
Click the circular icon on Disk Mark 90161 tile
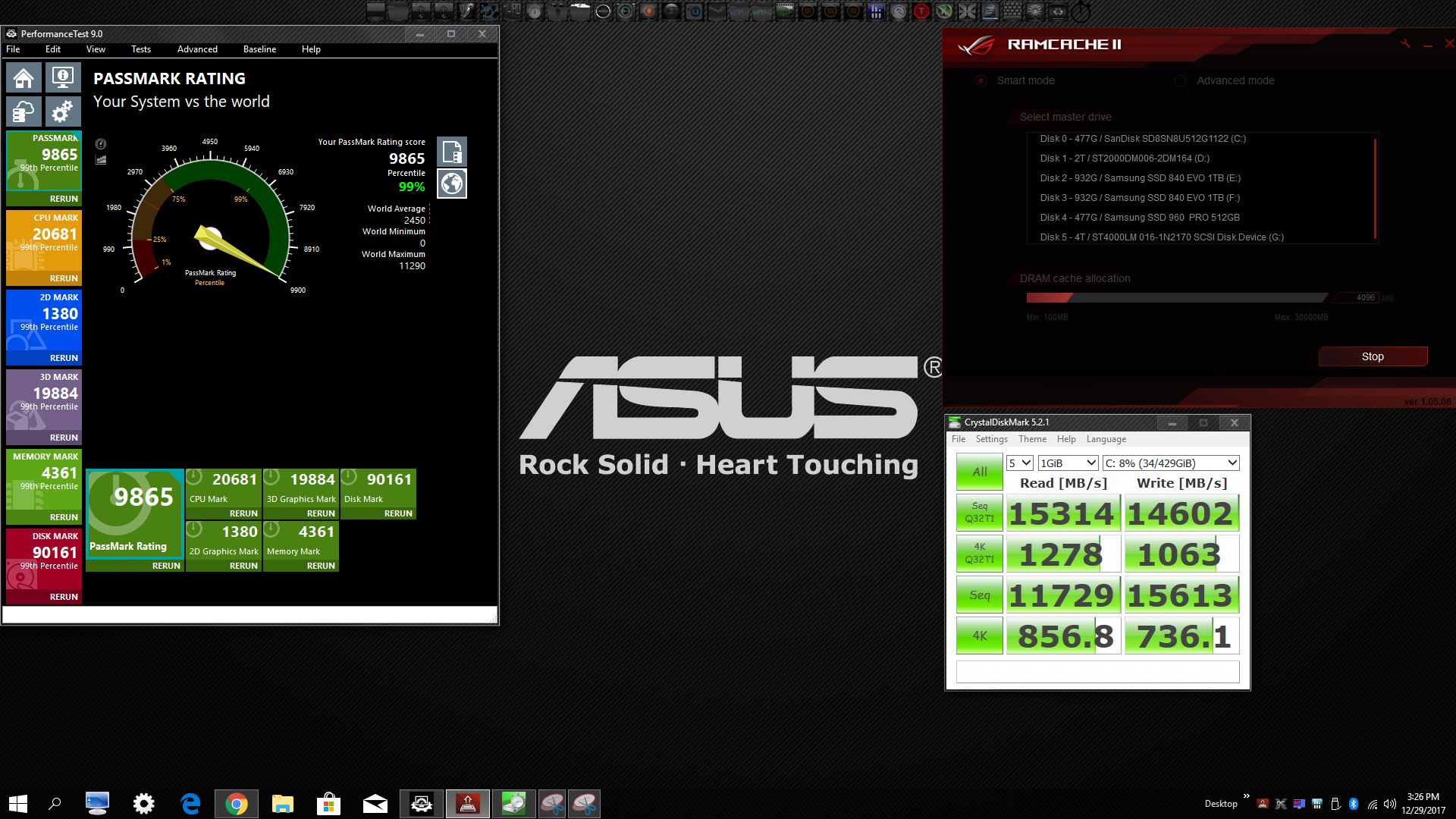349,478
